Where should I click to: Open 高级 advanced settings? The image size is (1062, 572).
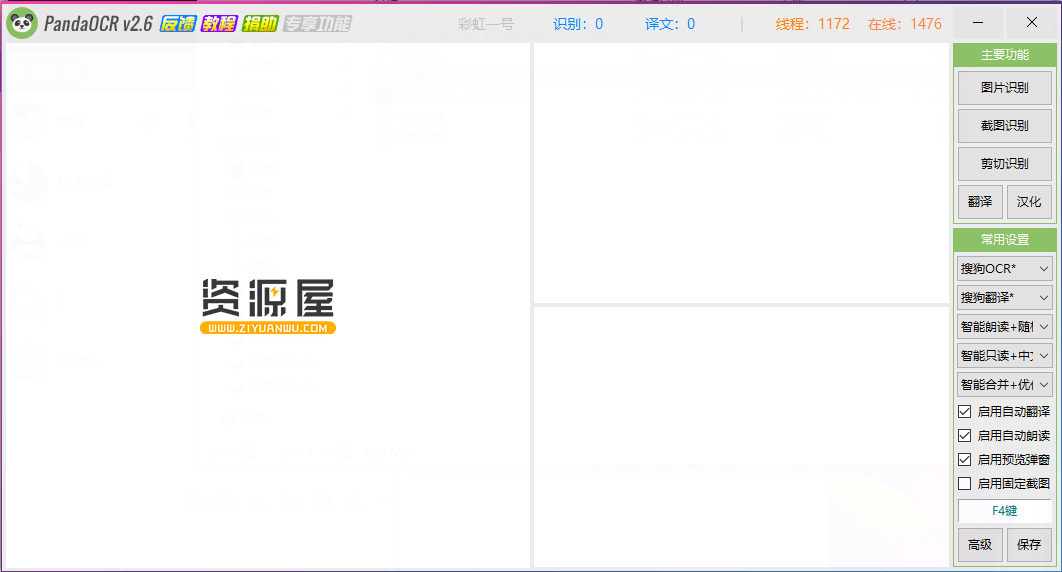point(980,545)
